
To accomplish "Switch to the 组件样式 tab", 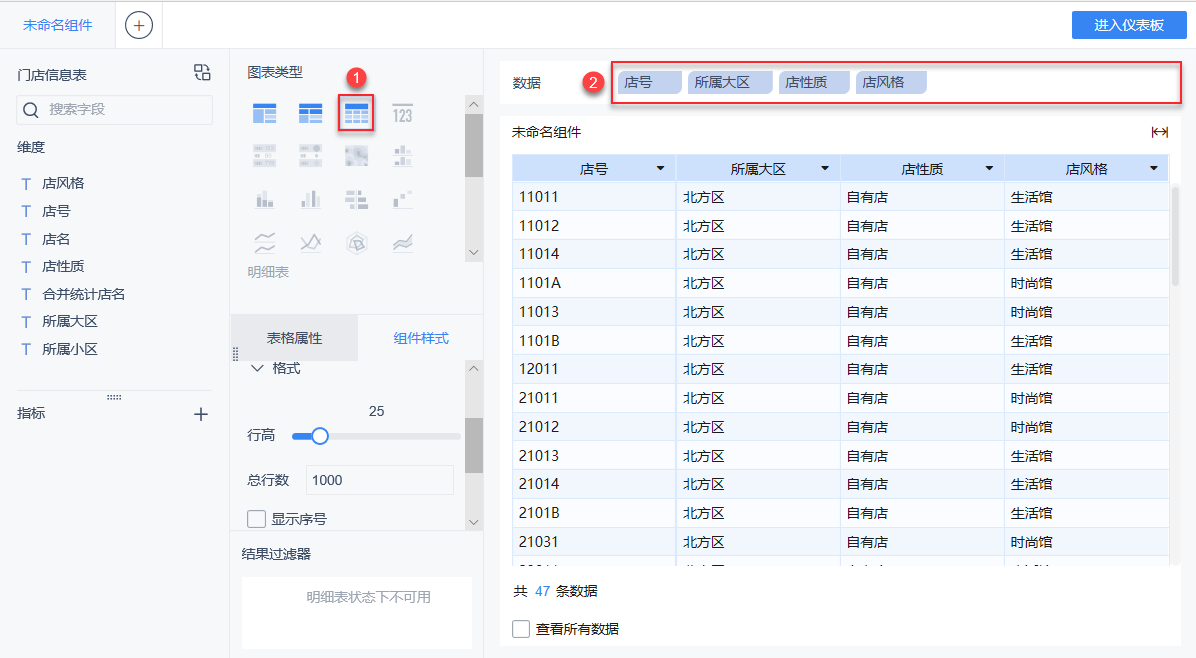I will pyautogui.click(x=420, y=338).
